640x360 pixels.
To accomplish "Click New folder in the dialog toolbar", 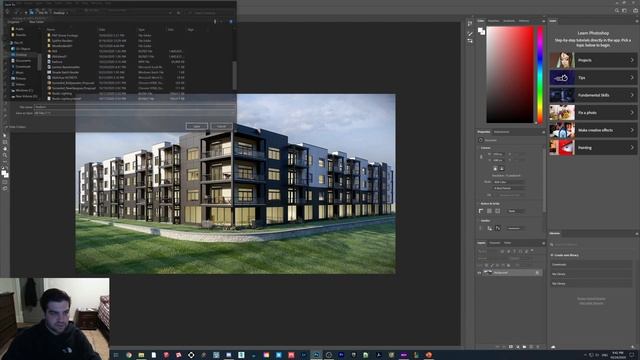I will [36, 22].
